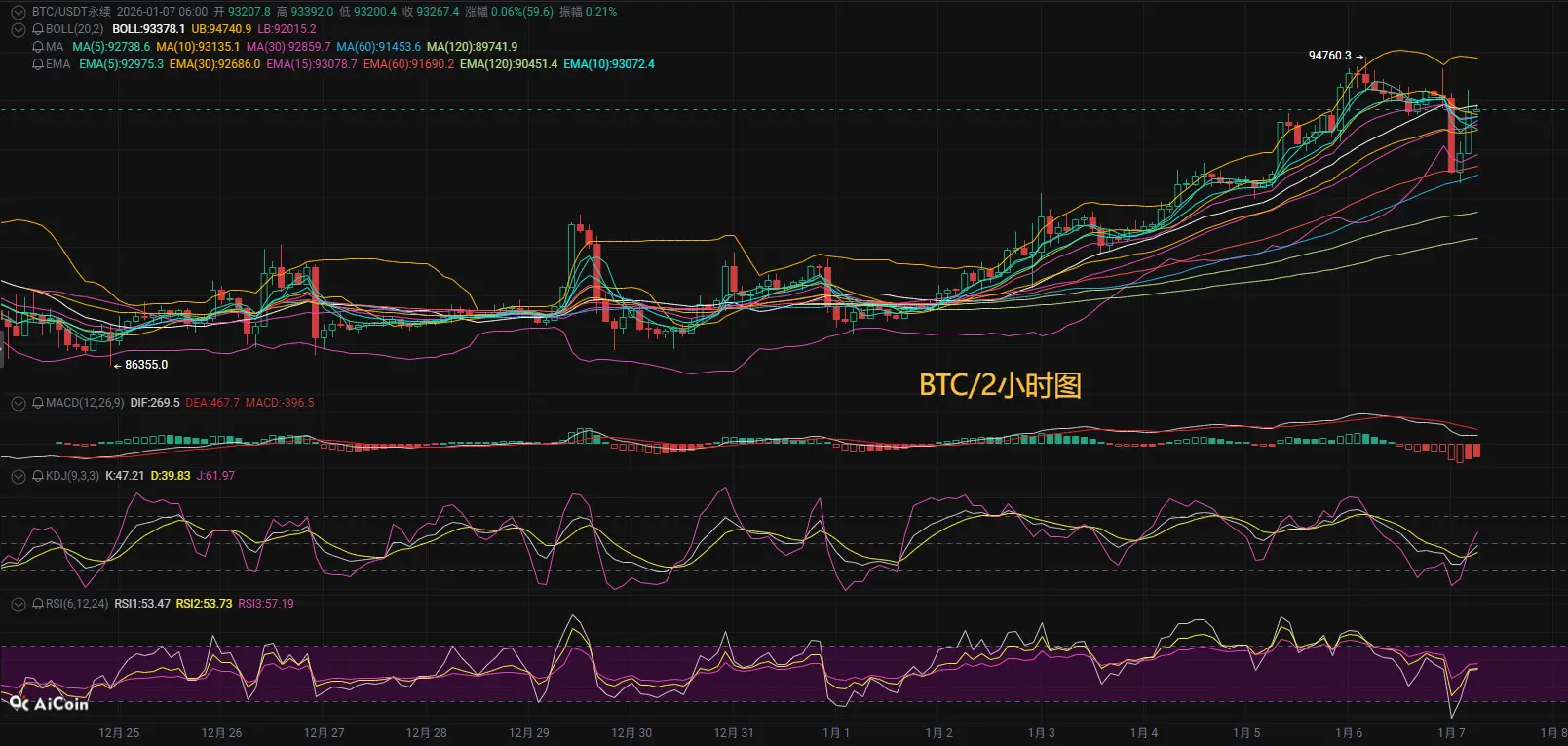Click the bell icon beside RSI(6,12,24)
The image size is (1568, 746).
[x=38, y=604]
